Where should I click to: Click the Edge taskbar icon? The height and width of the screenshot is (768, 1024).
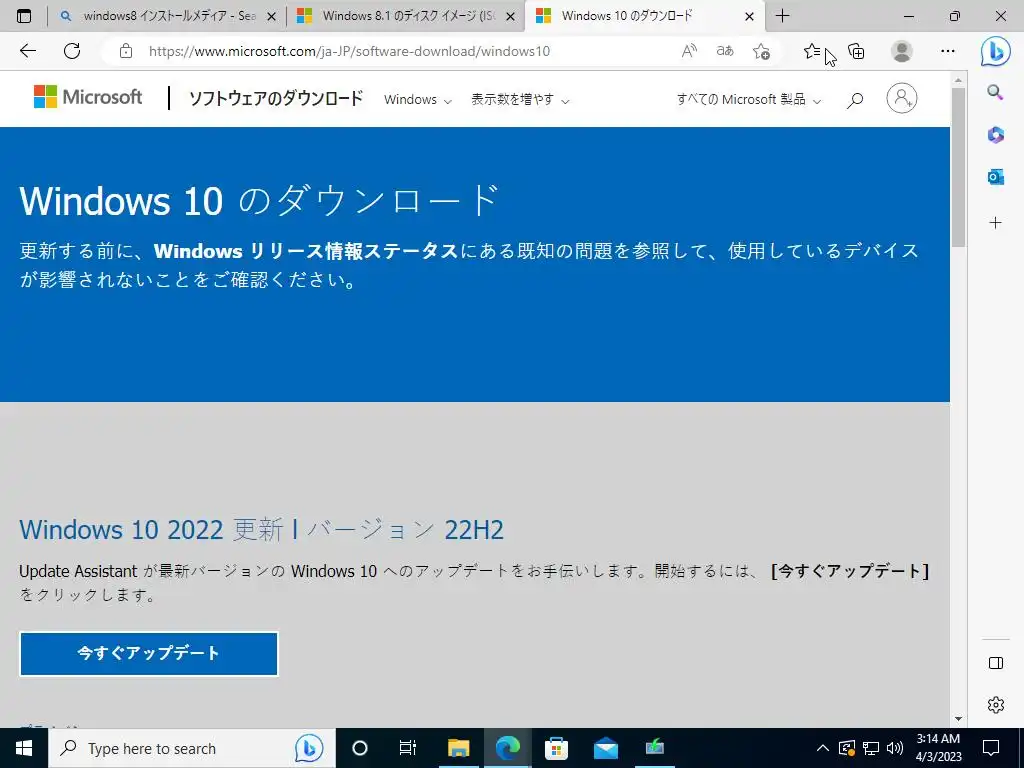[x=507, y=748]
